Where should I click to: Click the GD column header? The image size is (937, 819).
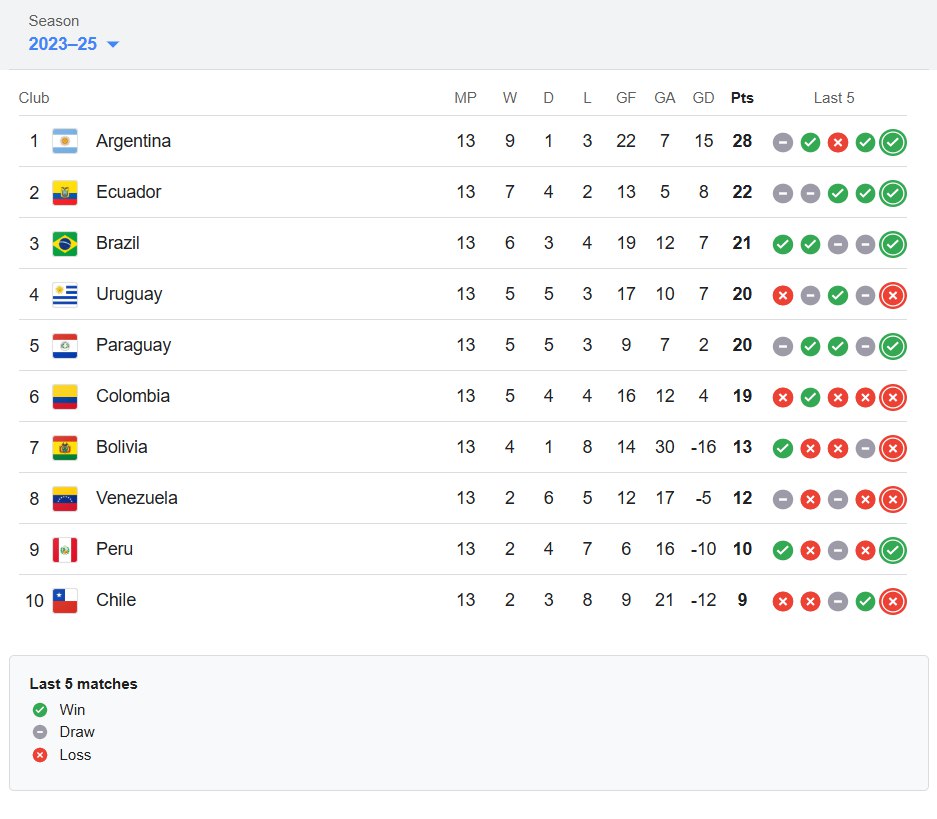click(704, 98)
